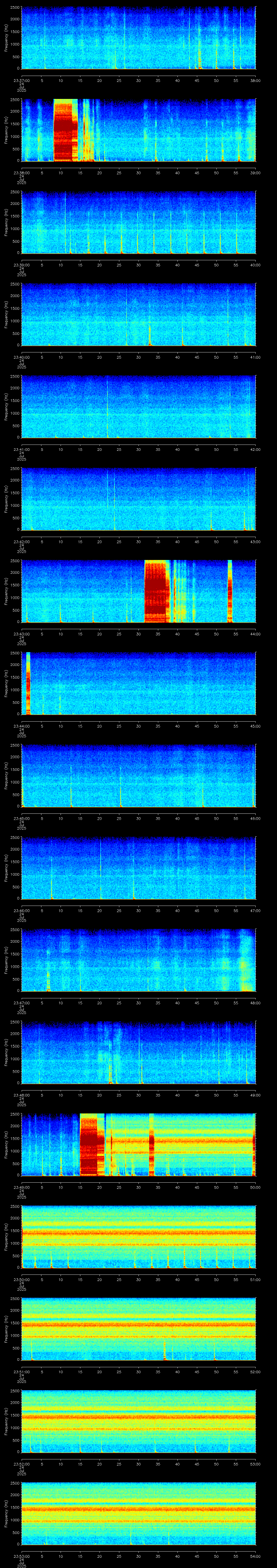Click the '23:38:00' start time label
The width and height of the screenshot is (277, 1568).
[21, 173]
